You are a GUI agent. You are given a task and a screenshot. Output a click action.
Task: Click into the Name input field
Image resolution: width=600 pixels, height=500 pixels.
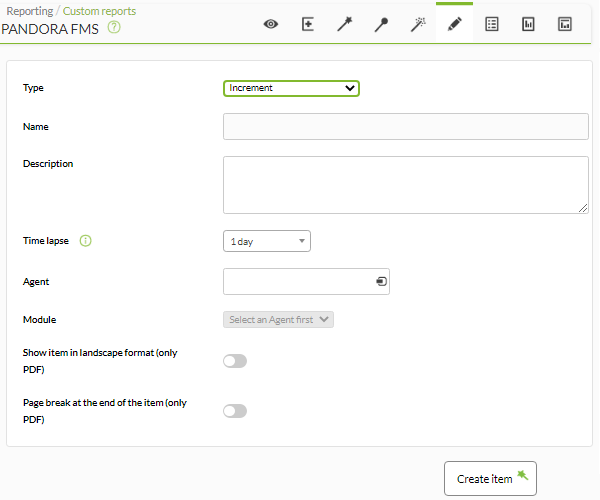(406, 126)
